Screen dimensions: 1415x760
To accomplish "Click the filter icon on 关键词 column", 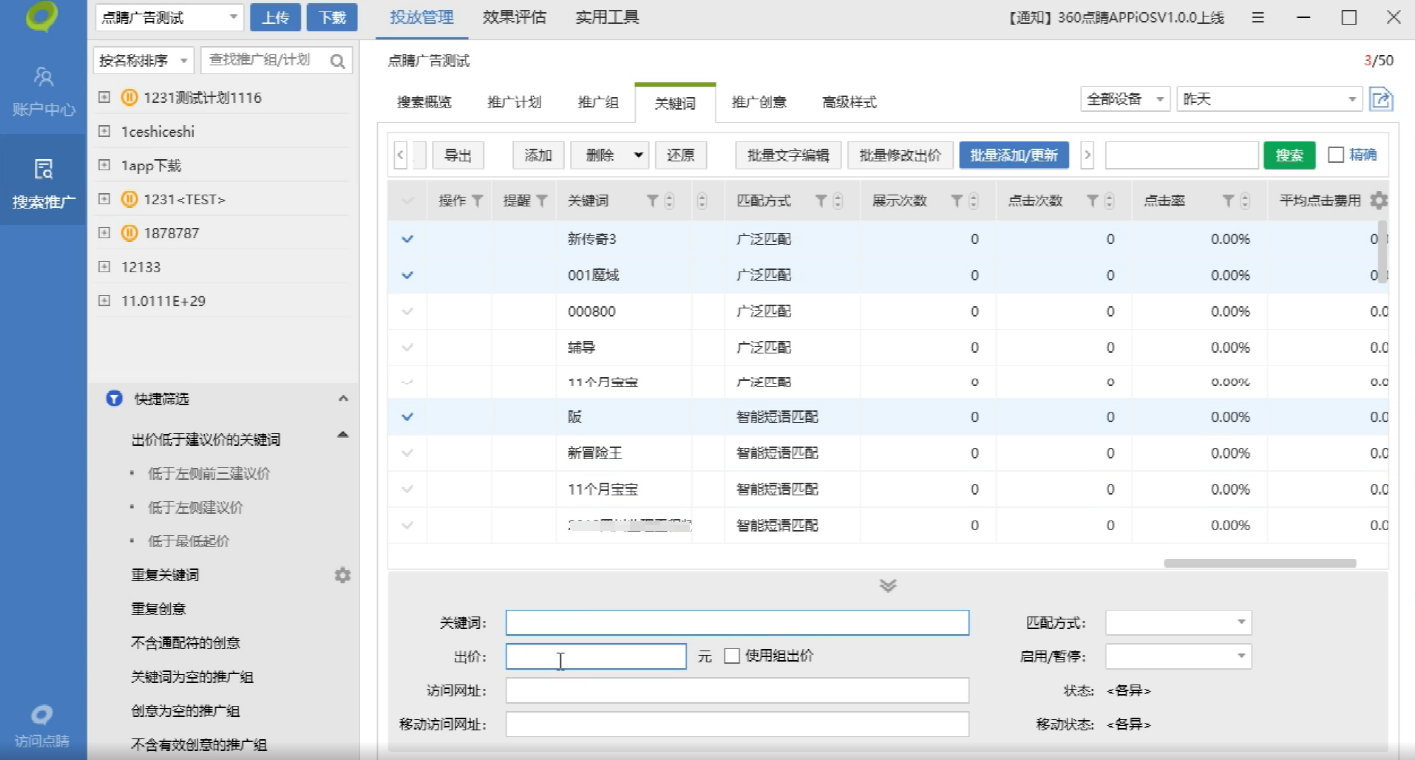I will tap(652, 201).
